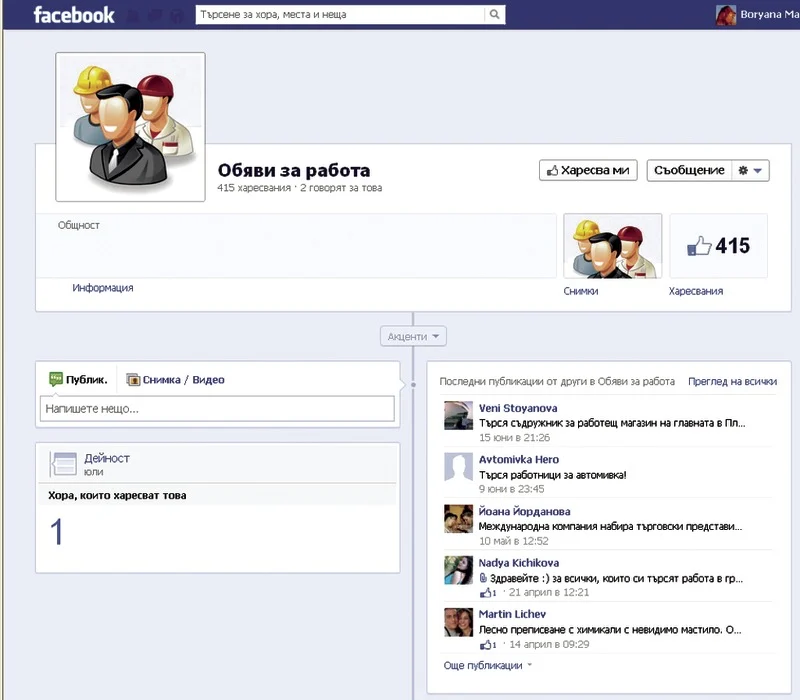Open Йоана Йорданова's profile name link
Viewport: 800px width, 700px height.
click(x=524, y=511)
